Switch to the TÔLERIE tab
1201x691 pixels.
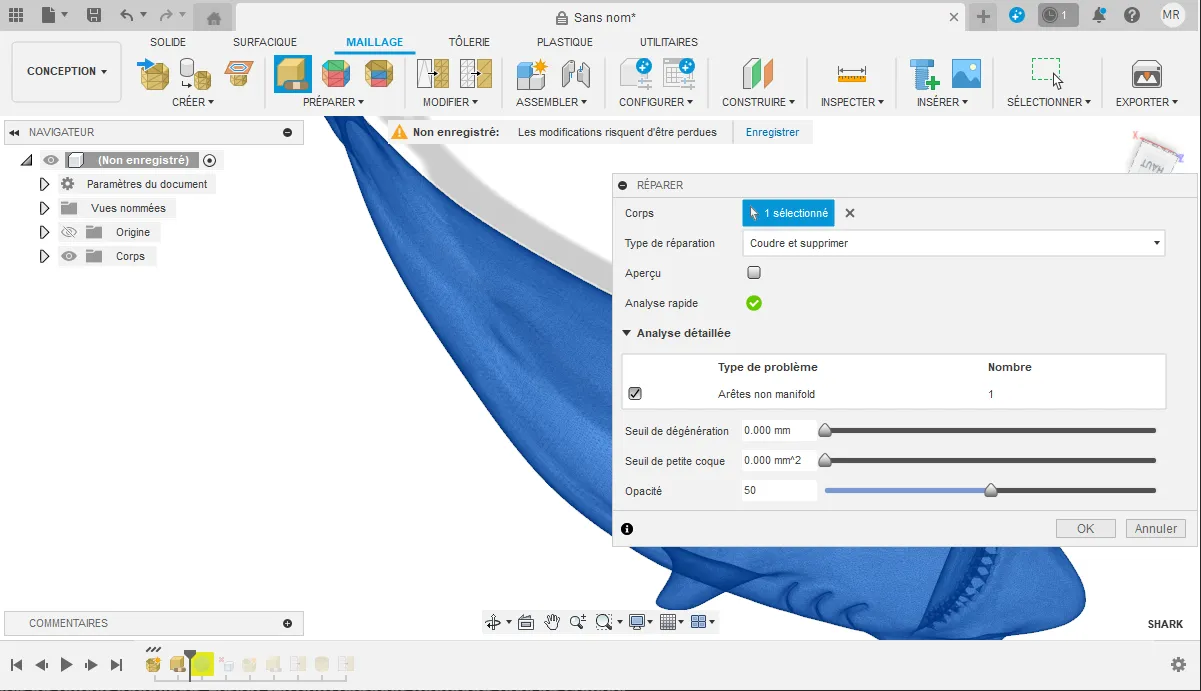[x=469, y=42]
